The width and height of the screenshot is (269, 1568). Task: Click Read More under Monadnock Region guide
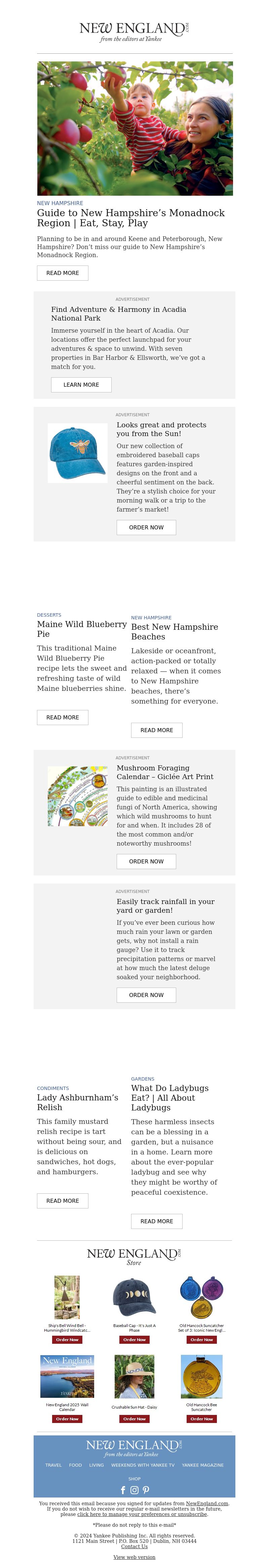tap(62, 273)
